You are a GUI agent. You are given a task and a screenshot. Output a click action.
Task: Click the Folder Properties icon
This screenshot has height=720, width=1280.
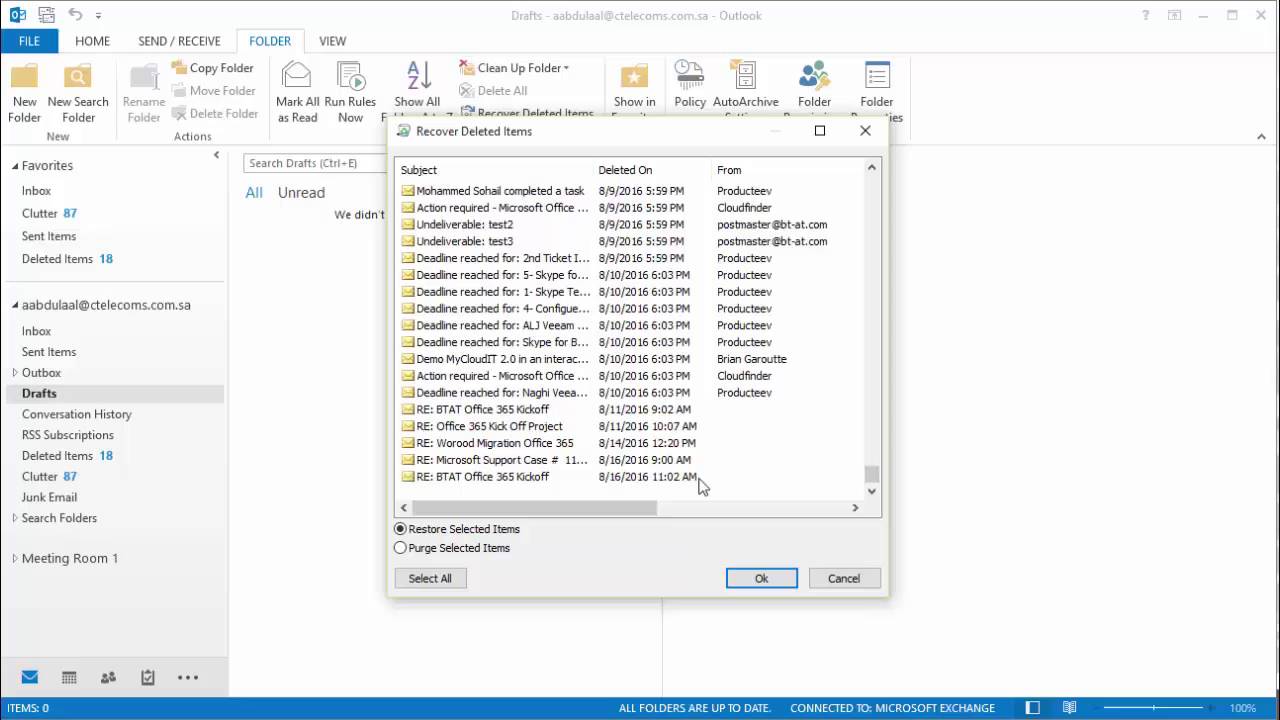877,76
